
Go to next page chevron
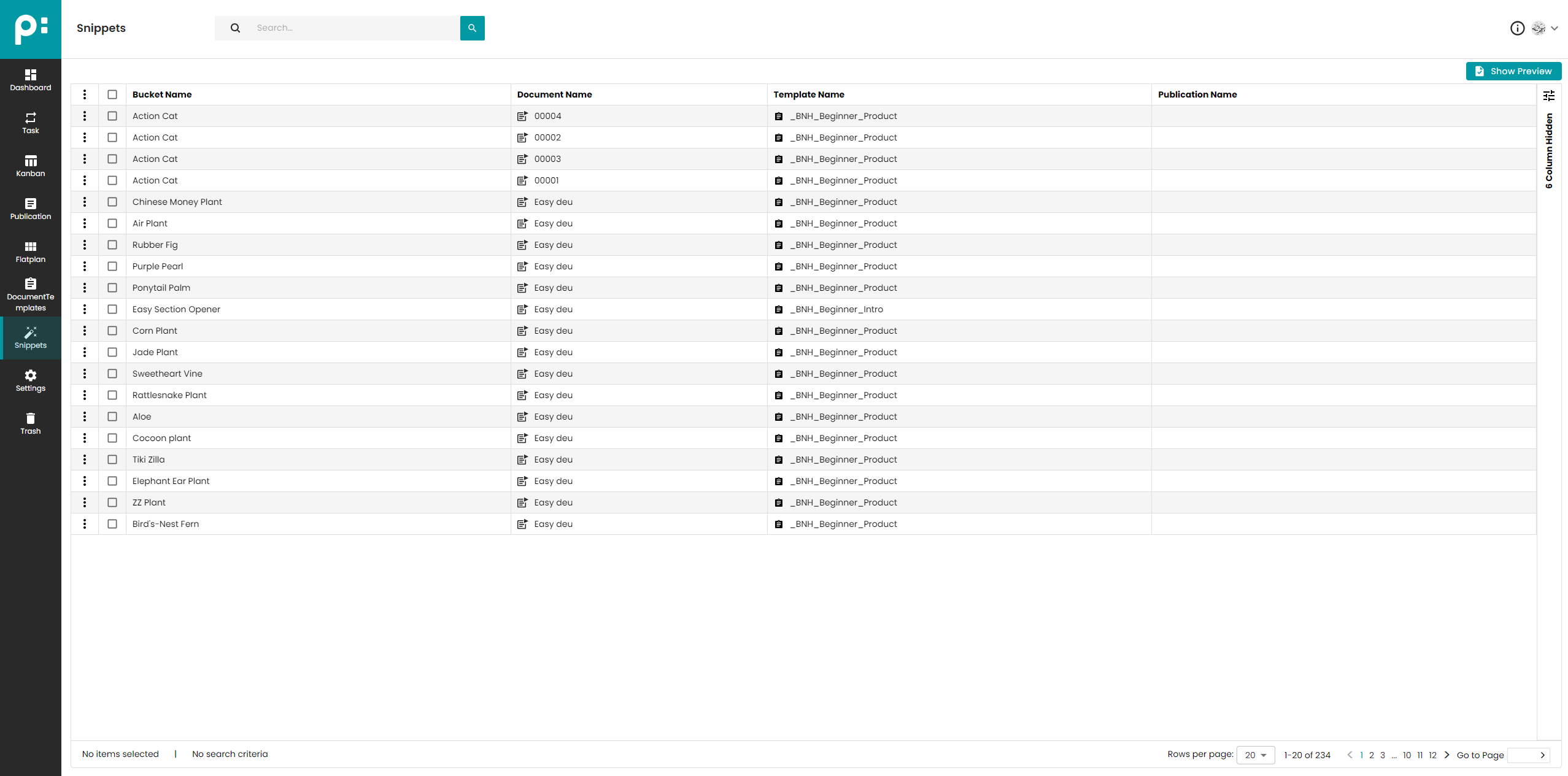pyautogui.click(x=1446, y=755)
